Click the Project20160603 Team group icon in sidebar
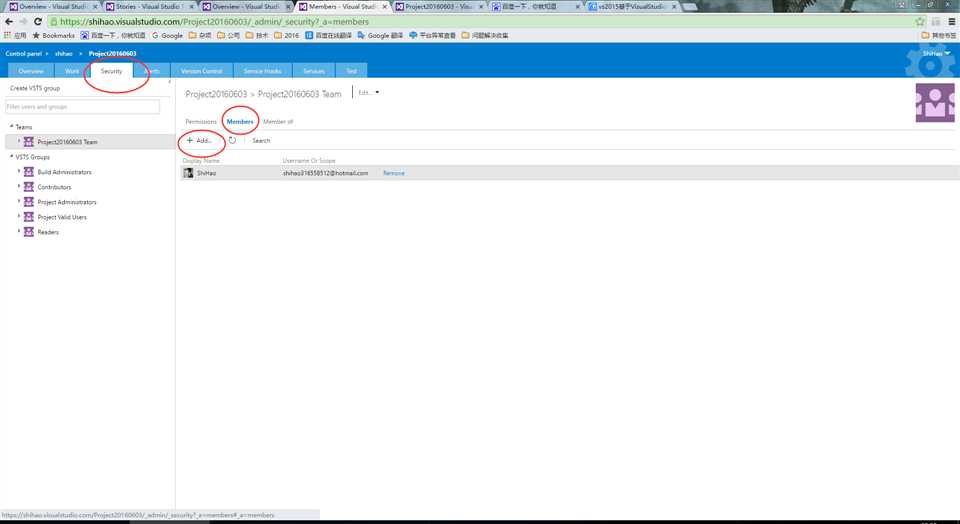 pyautogui.click(x=29, y=142)
